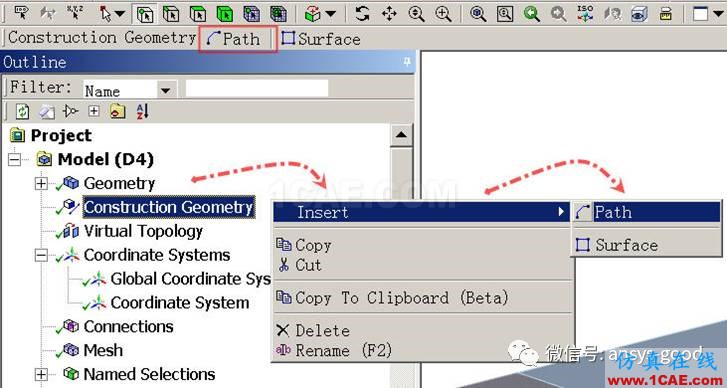The width and height of the screenshot is (727, 388).
Task: Click the Label tool icon in toolbar
Action: [x=20, y=13]
